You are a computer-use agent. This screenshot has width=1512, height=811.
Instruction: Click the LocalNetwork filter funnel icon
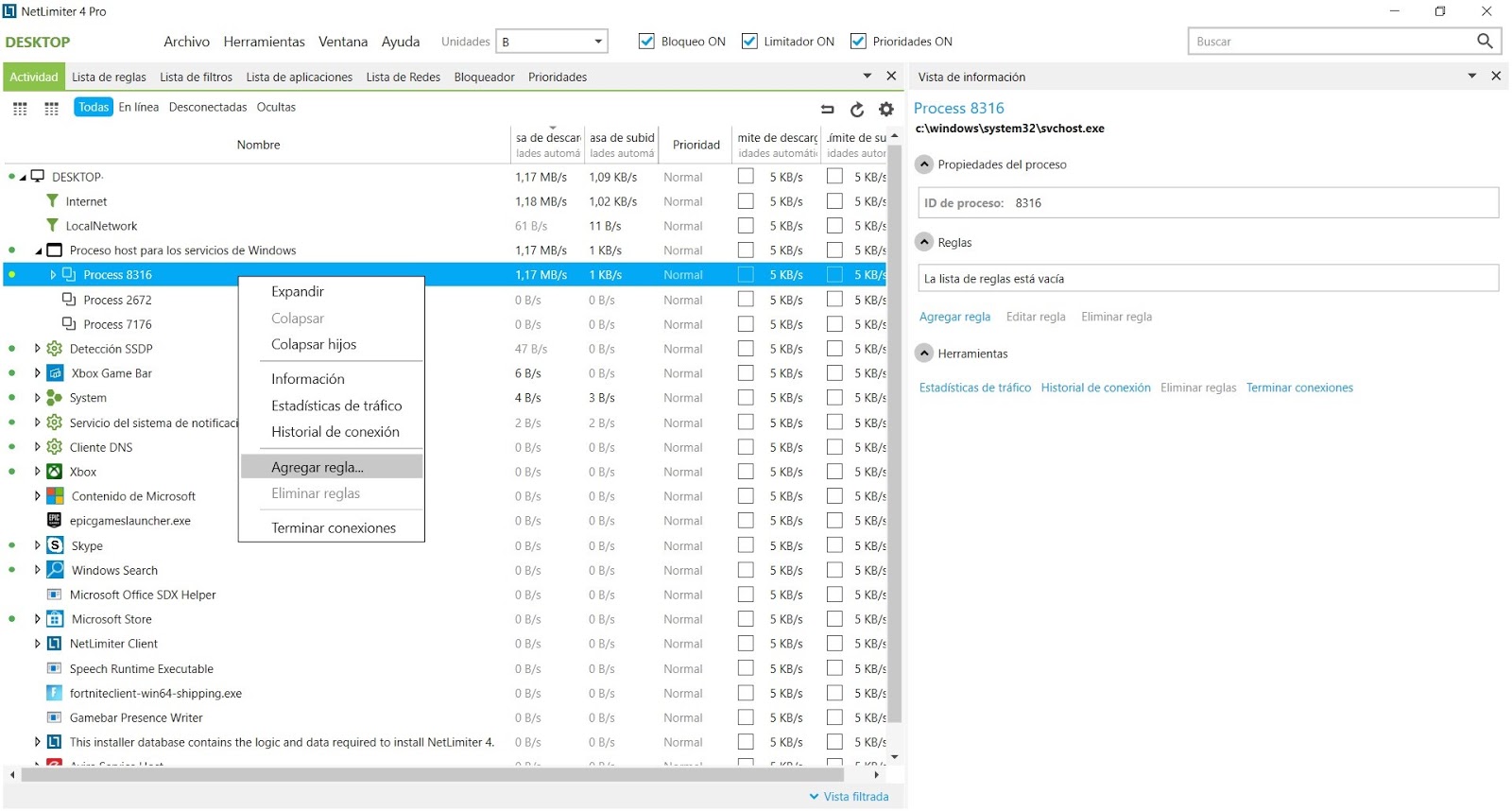(53, 226)
